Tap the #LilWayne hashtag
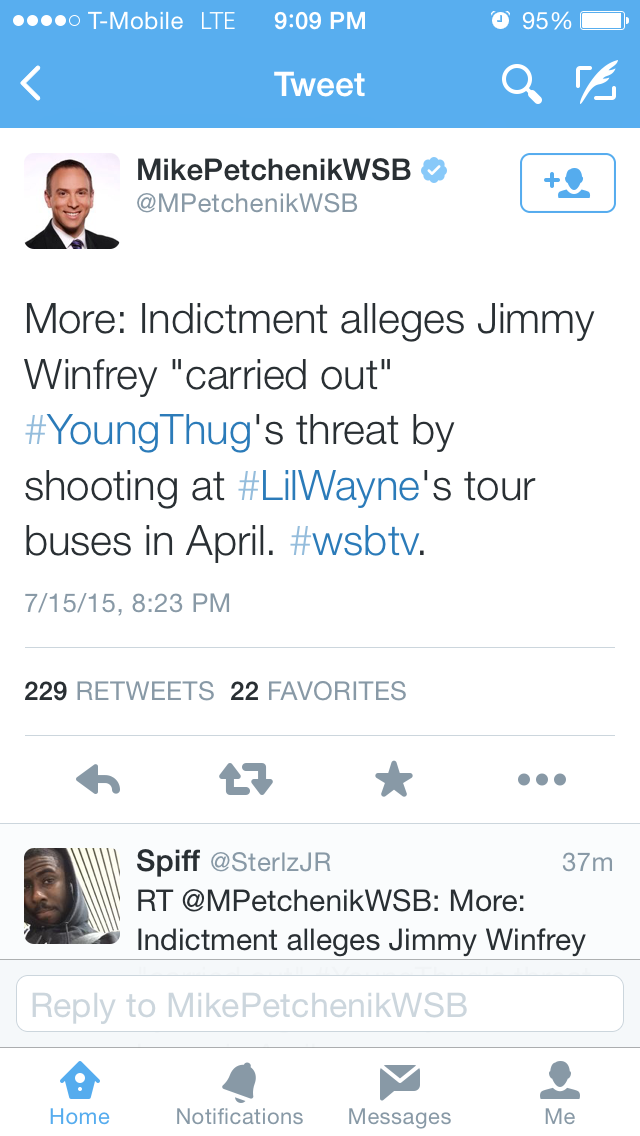This screenshot has width=640, height=1136. [x=328, y=486]
